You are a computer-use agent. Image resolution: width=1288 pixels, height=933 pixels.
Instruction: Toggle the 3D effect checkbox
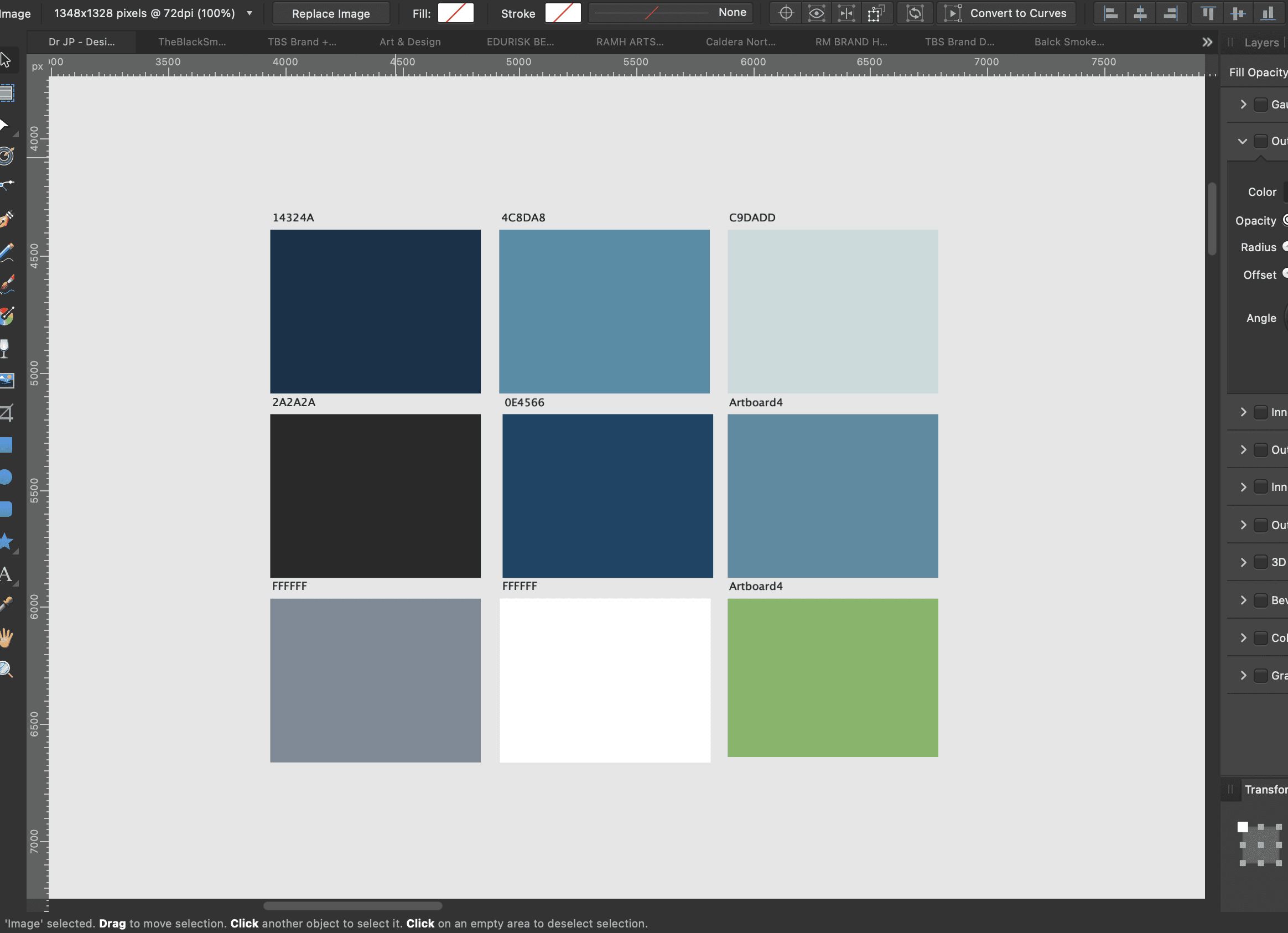(1260, 562)
